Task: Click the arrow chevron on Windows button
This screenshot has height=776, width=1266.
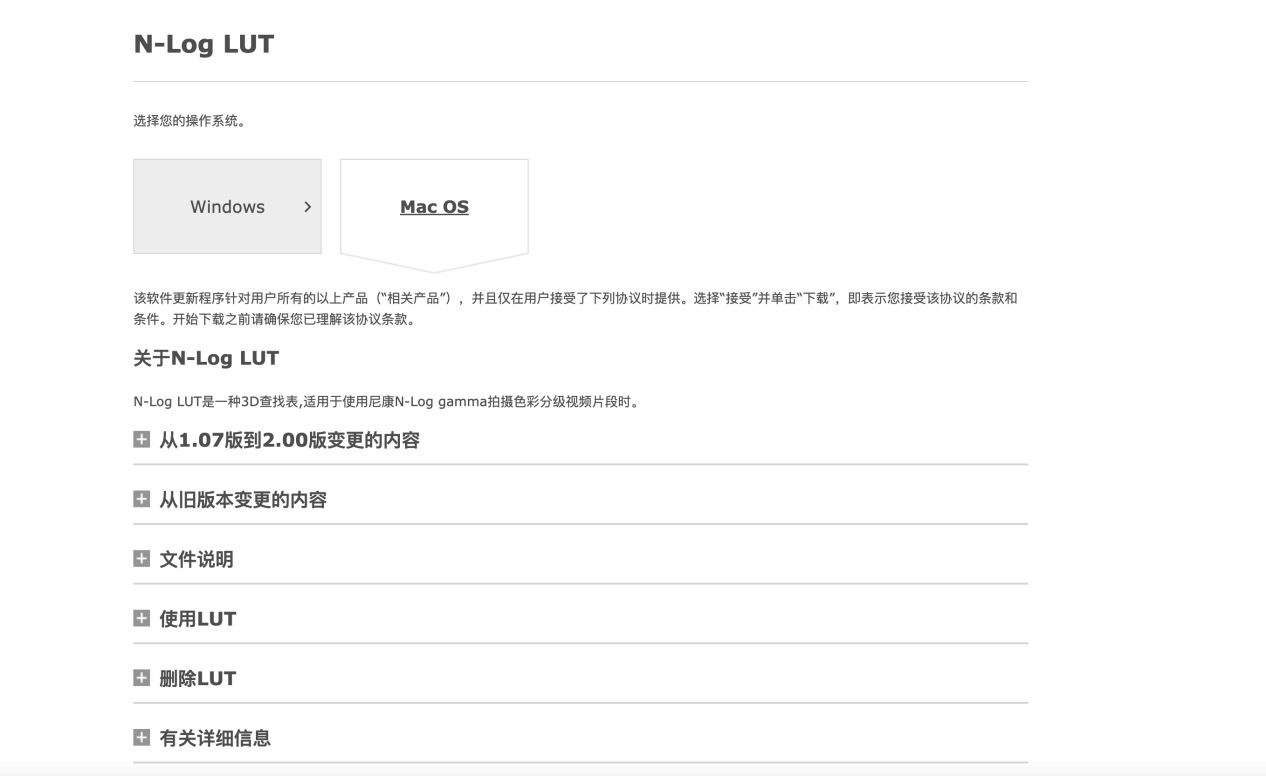Action: [x=307, y=207]
